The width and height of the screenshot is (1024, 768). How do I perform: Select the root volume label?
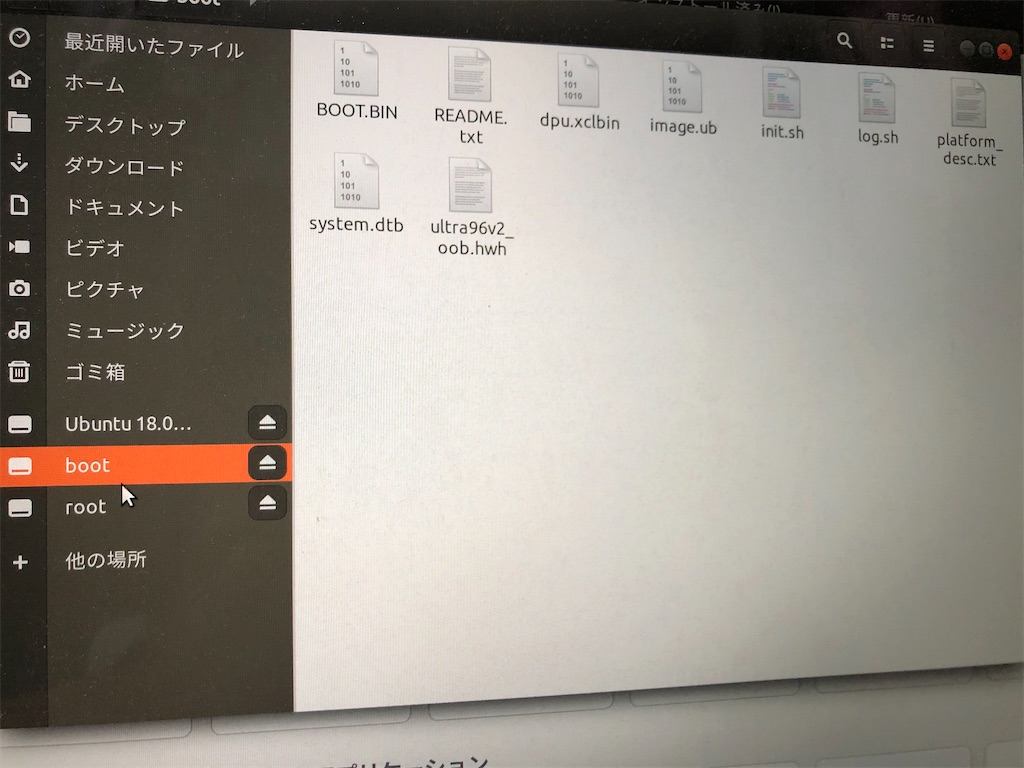point(86,507)
